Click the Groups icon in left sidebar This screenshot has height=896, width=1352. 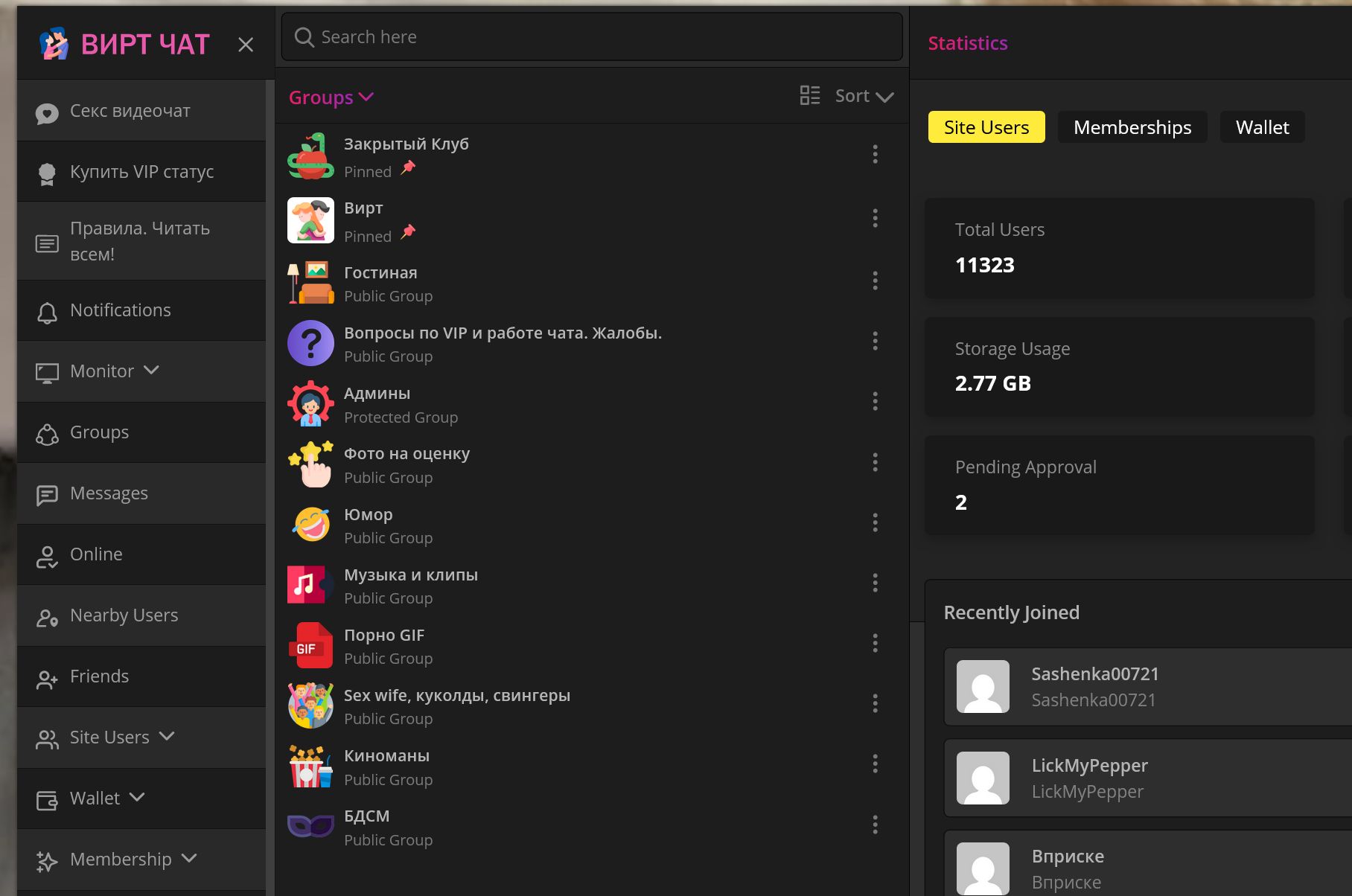(x=47, y=434)
